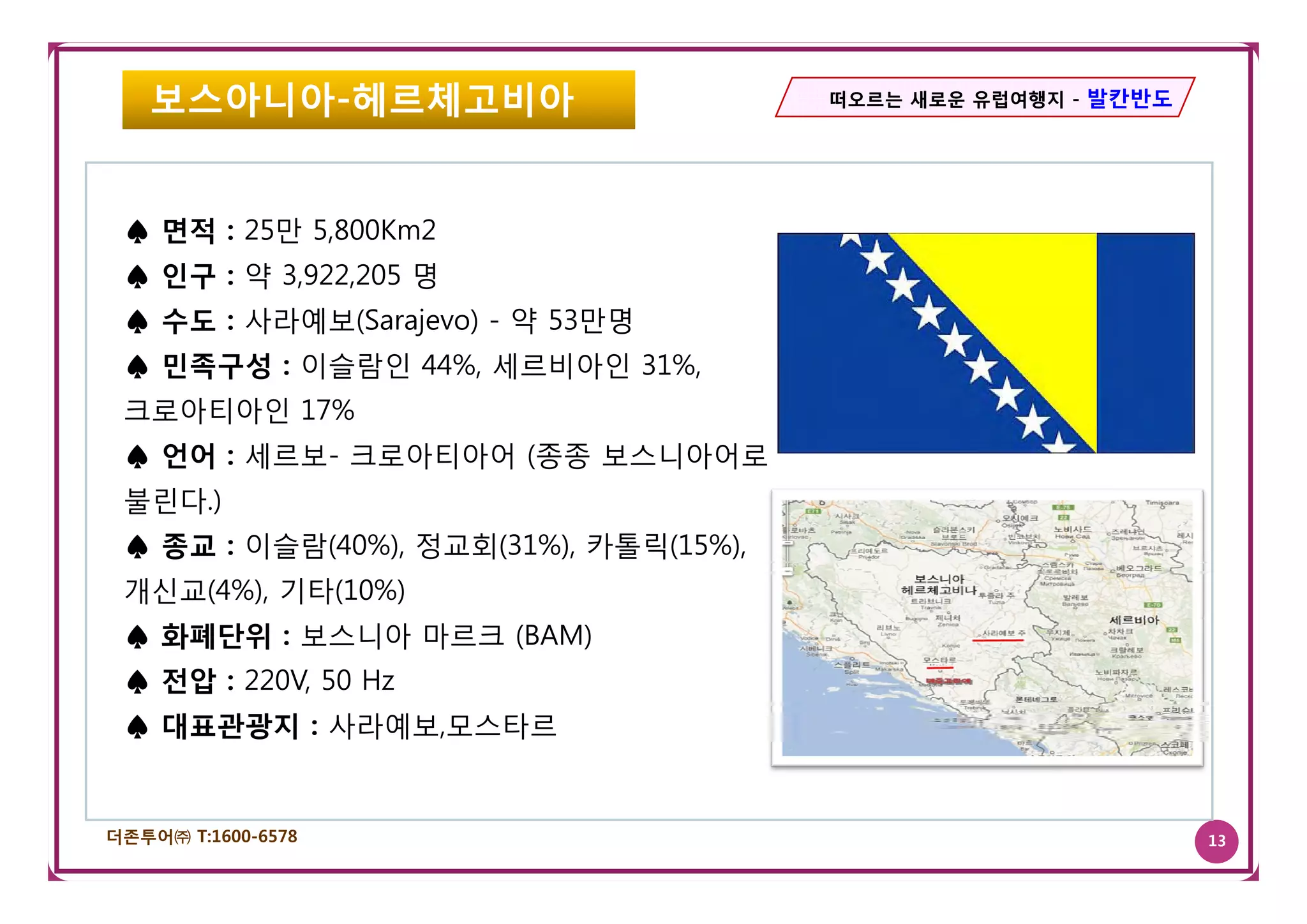Click the 크로아티아인 17% text
1307x924 pixels.
click(x=239, y=410)
